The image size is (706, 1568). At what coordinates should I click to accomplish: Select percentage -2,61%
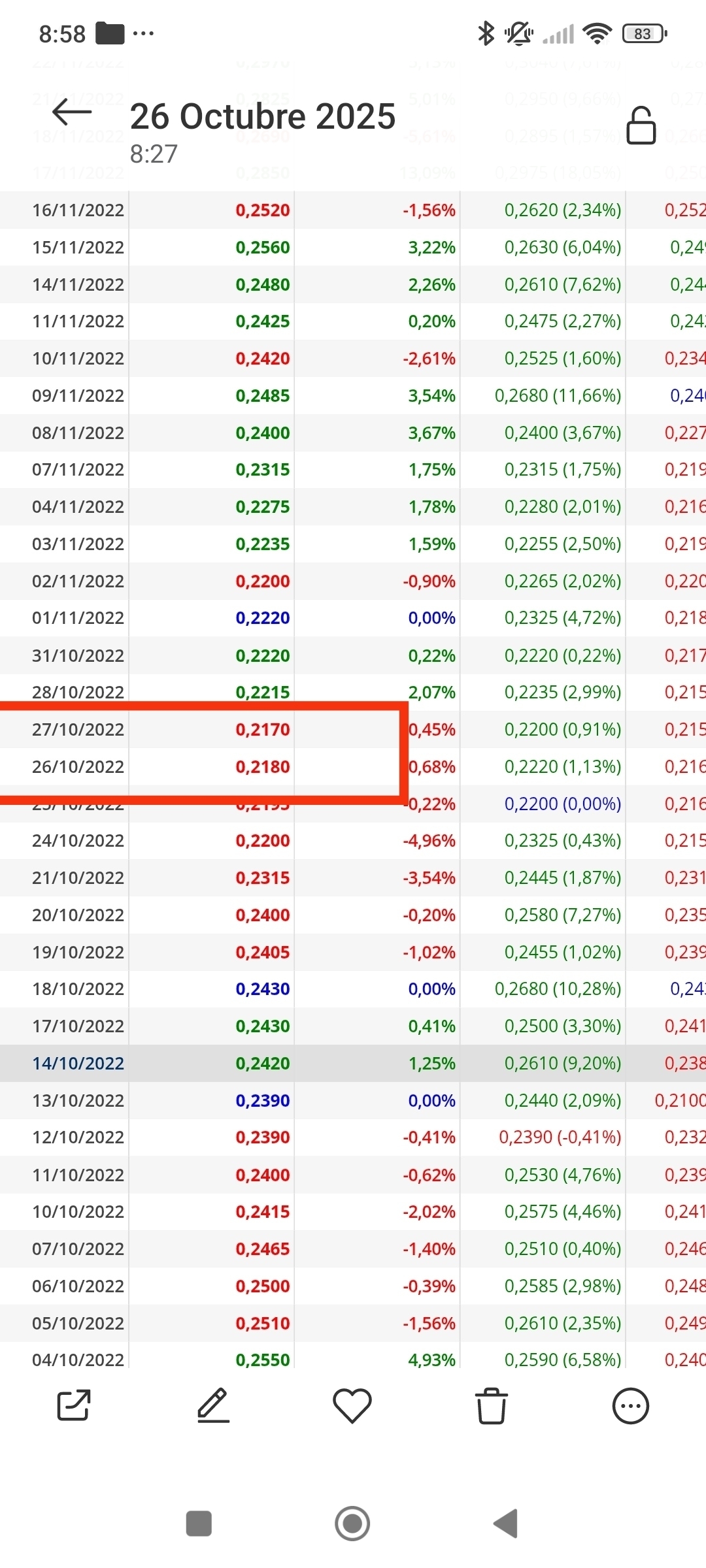click(429, 359)
